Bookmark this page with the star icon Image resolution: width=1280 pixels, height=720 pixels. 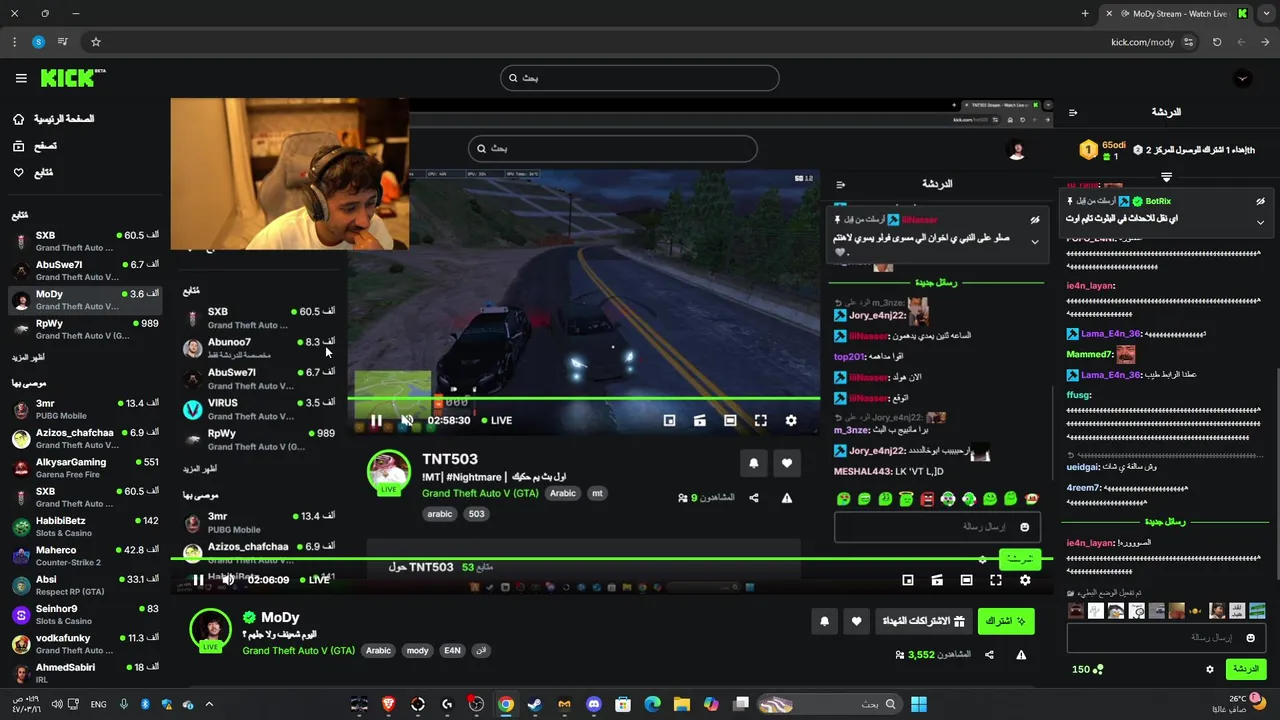coord(96,42)
